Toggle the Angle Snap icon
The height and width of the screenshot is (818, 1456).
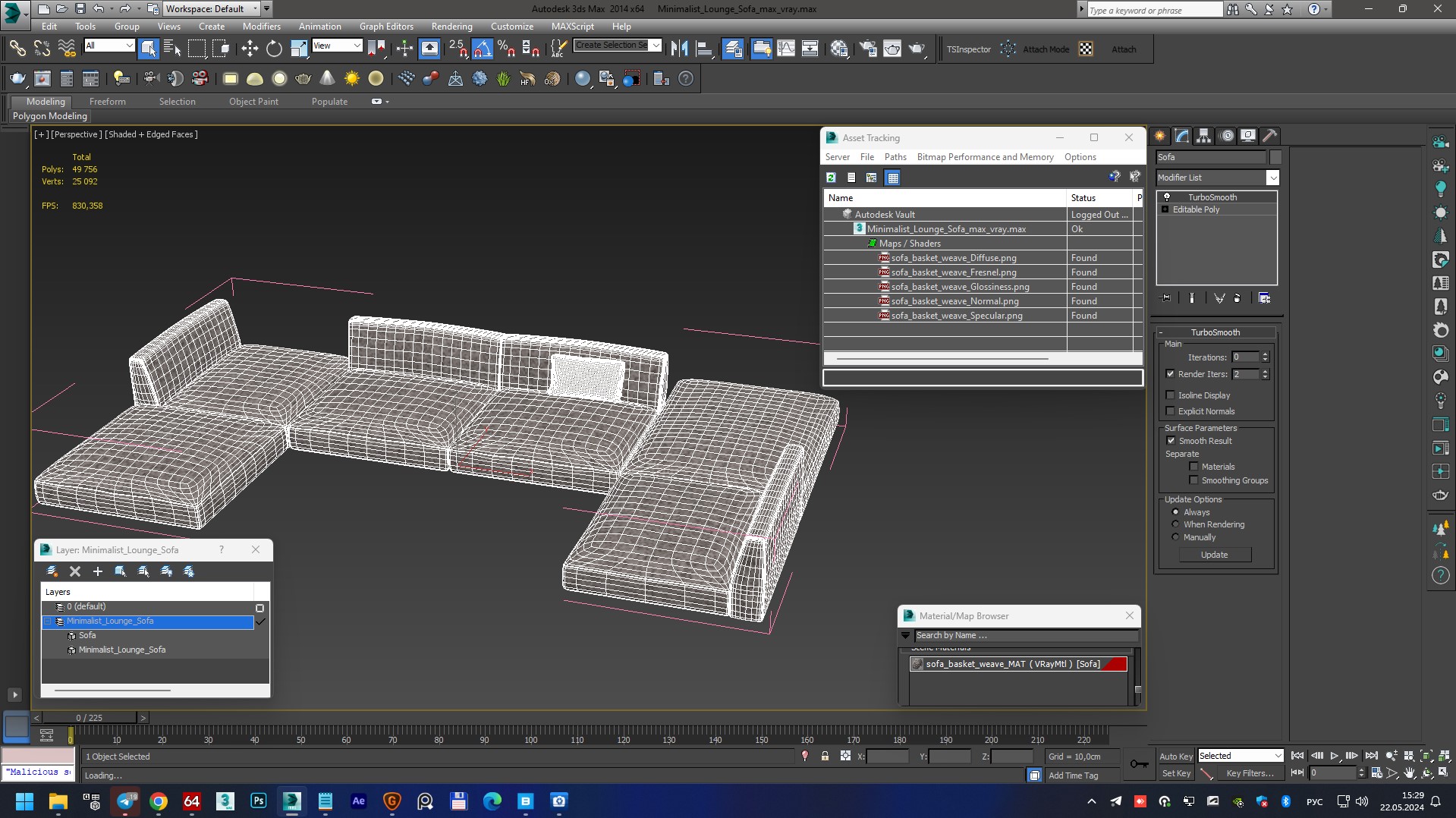tap(482, 49)
